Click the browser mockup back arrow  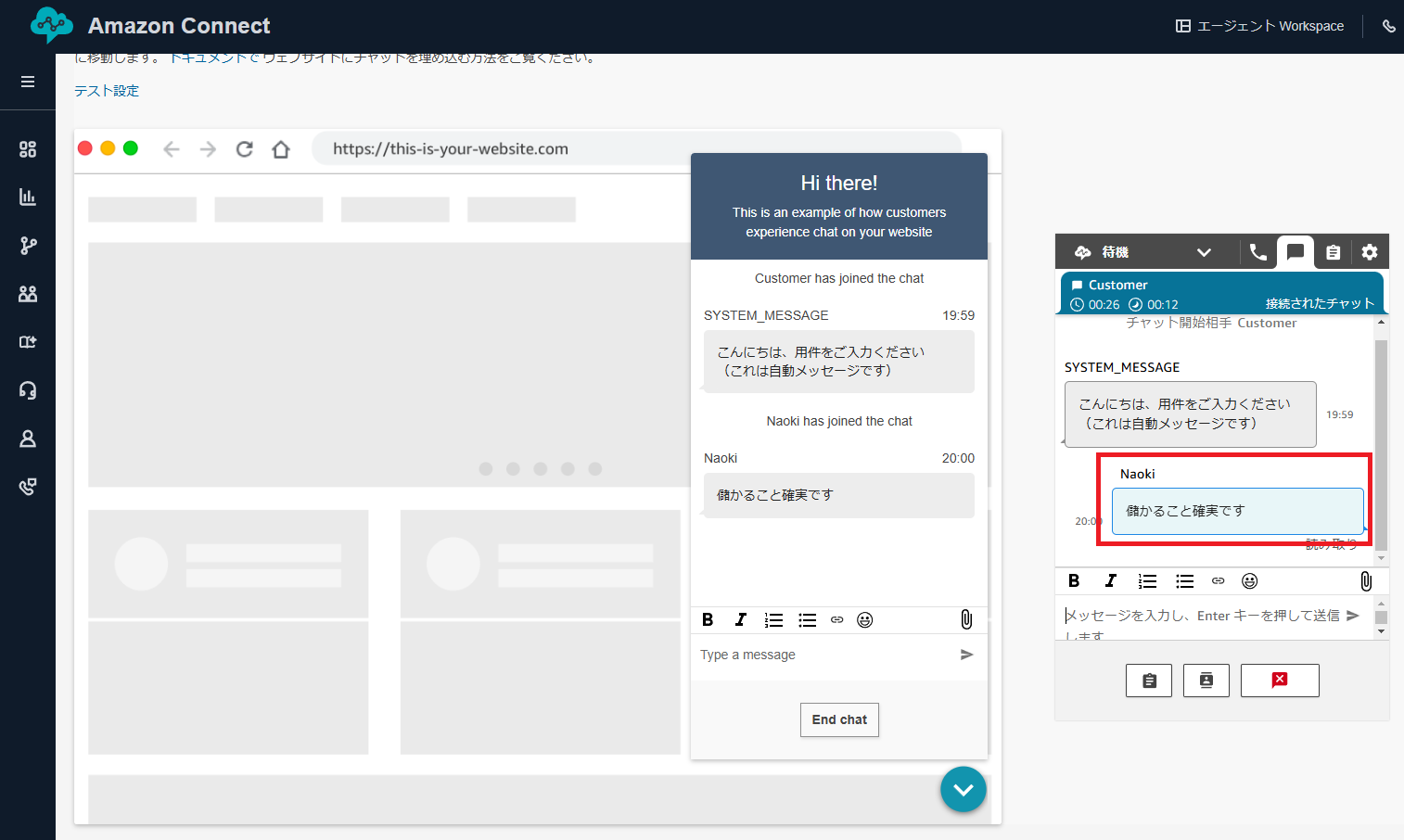click(171, 149)
